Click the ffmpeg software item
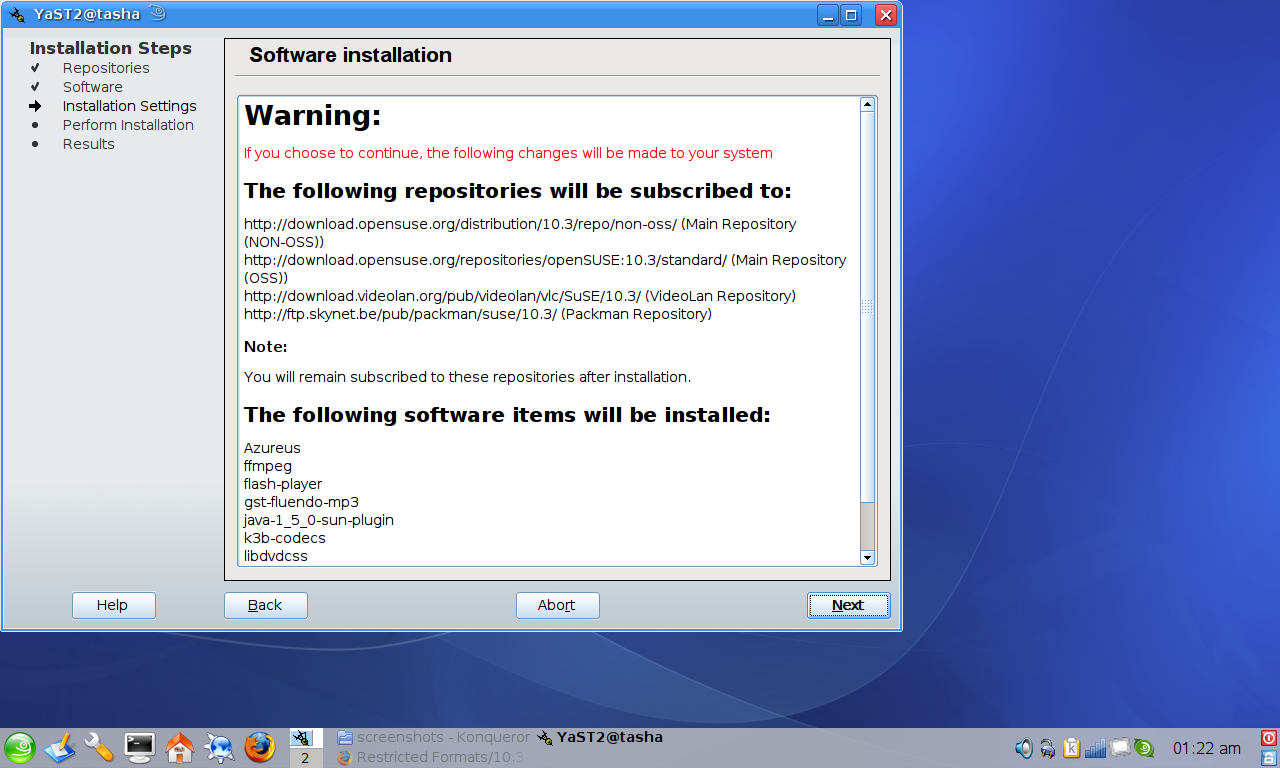Screen dimensions: 1280x768 tap(268, 466)
